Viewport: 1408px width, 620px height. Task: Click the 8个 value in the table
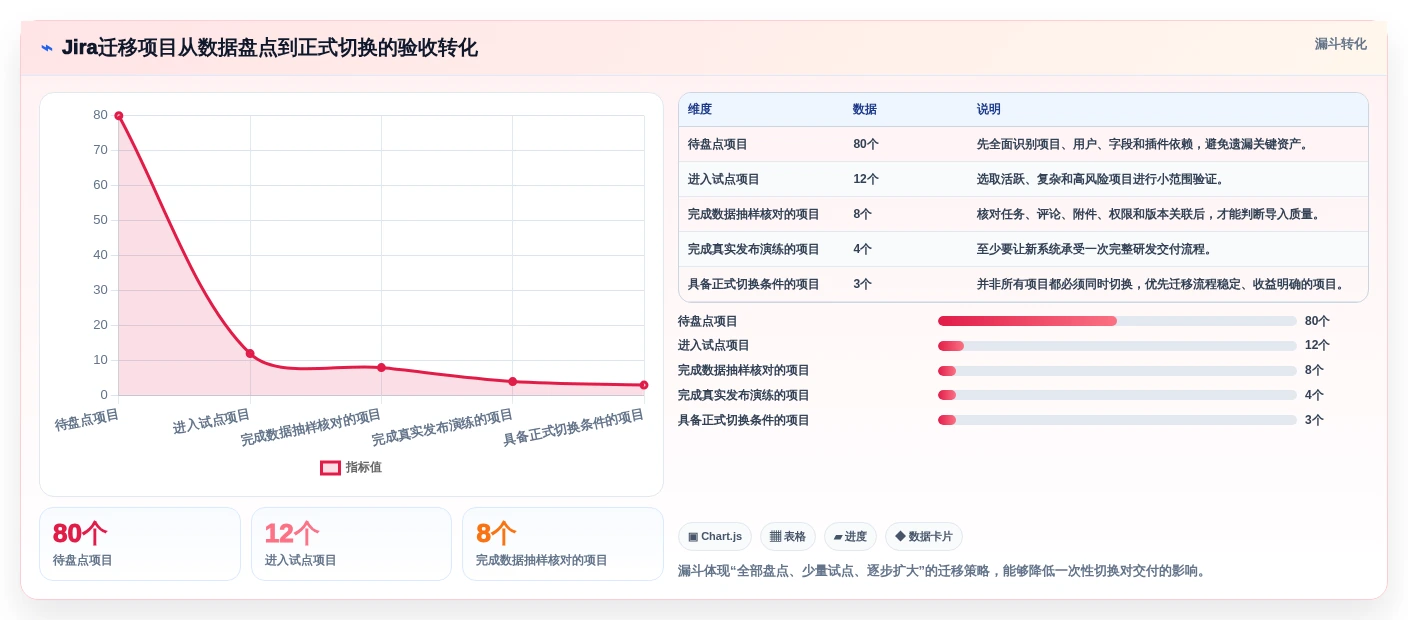(x=863, y=214)
